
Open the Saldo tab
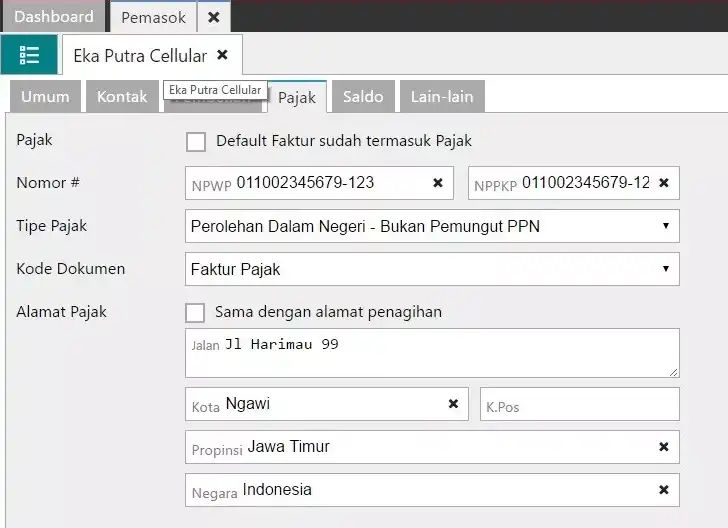363,97
